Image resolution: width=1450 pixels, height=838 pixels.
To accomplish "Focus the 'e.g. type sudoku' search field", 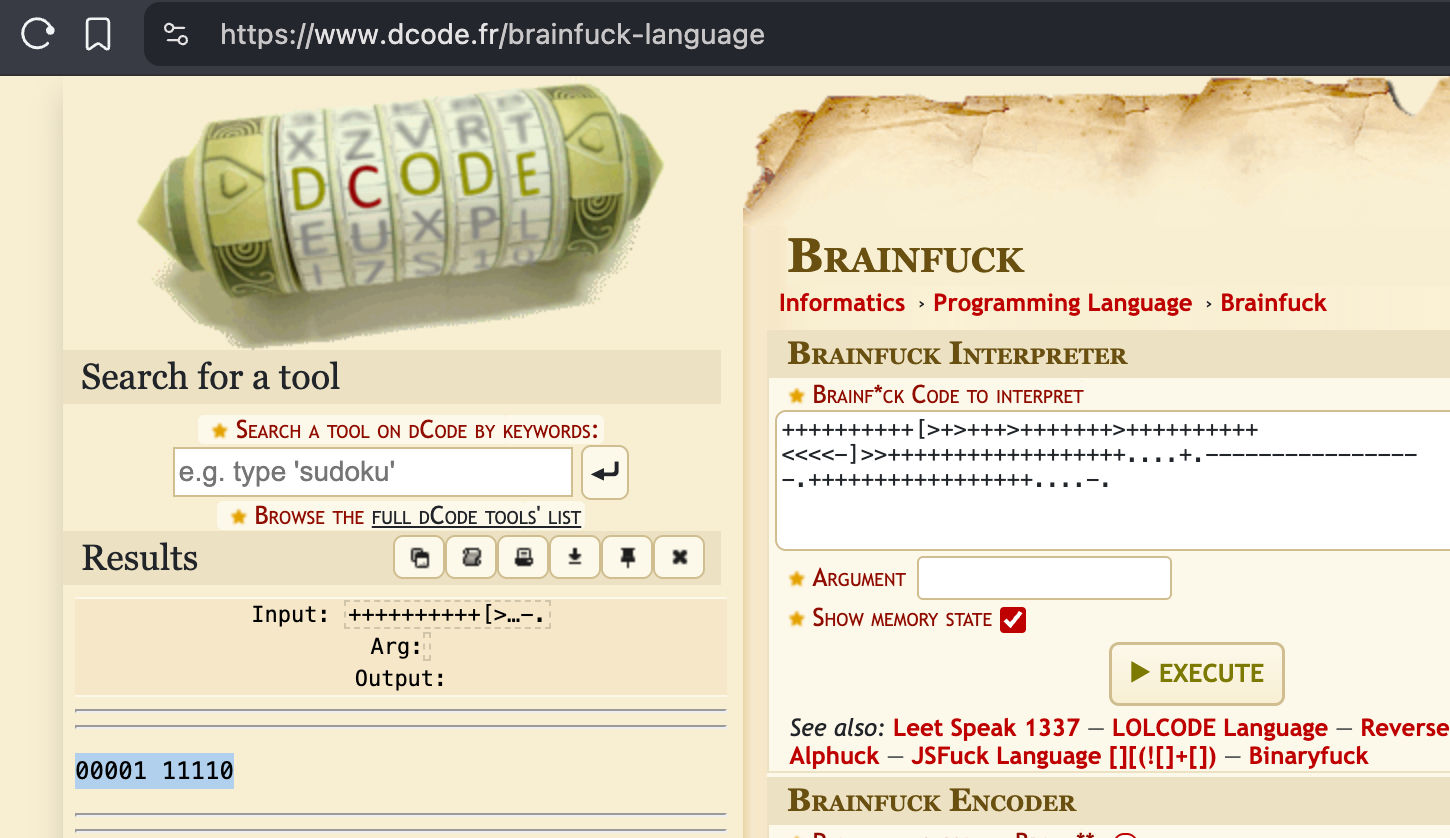I will [x=373, y=472].
